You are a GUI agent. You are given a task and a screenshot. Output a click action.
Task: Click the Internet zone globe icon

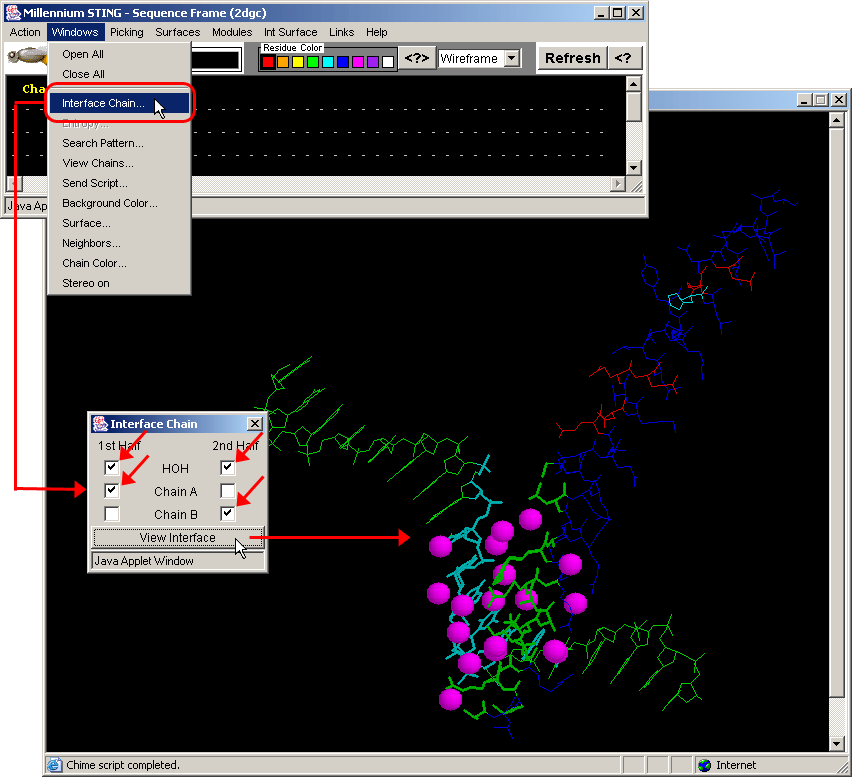pyautogui.click(x=705, y=765)
